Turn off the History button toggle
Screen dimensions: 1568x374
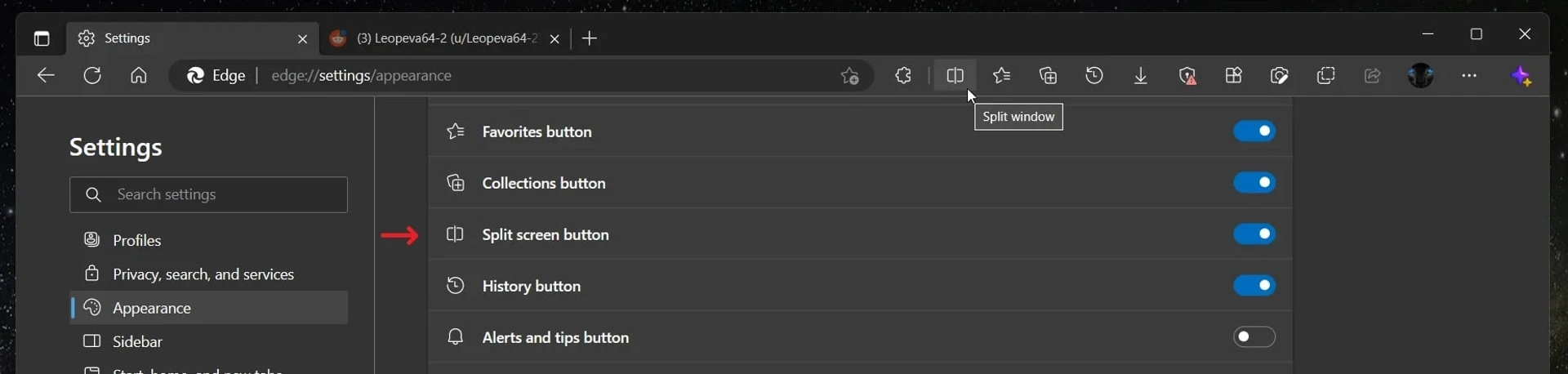coord(1254,286)
